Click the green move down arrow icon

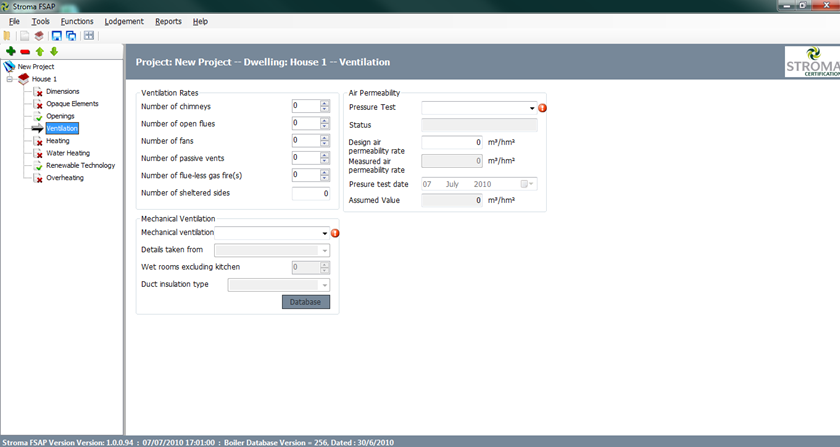click(x=54, y=51)
